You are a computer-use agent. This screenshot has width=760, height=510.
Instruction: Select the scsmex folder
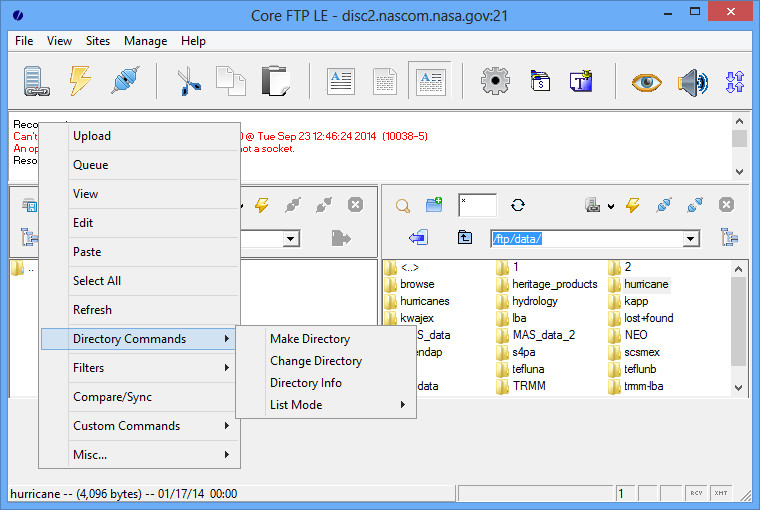[x=635, y=352]
